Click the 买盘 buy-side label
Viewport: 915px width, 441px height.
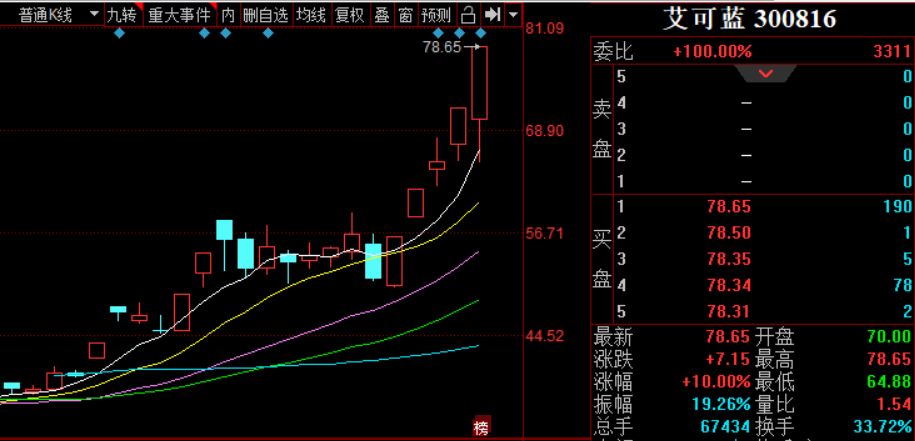point(603,260)
